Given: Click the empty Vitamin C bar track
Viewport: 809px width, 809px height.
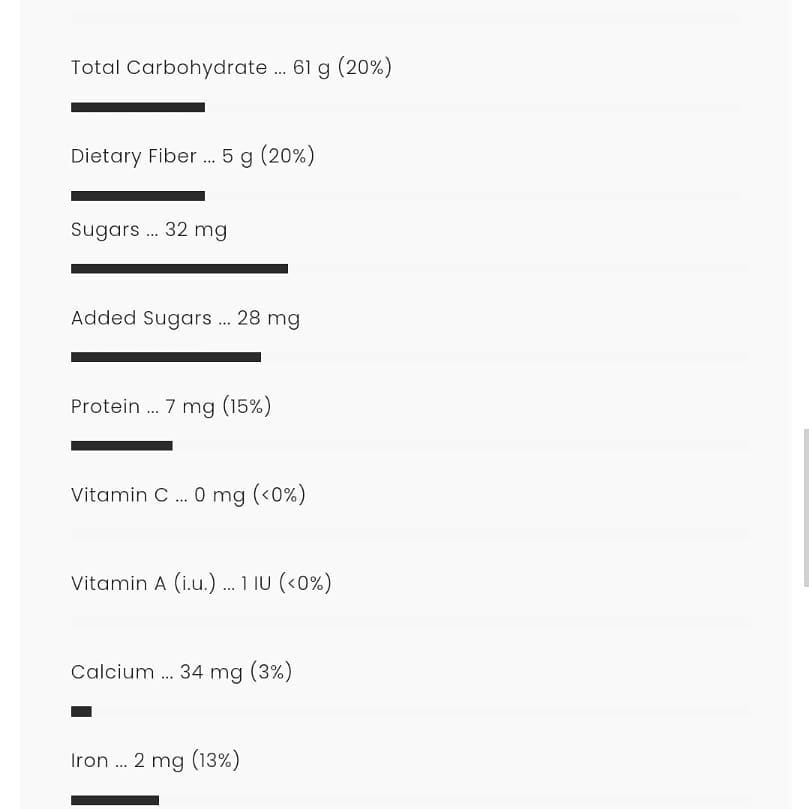Looking at the screenshot, I should point(409,534).
